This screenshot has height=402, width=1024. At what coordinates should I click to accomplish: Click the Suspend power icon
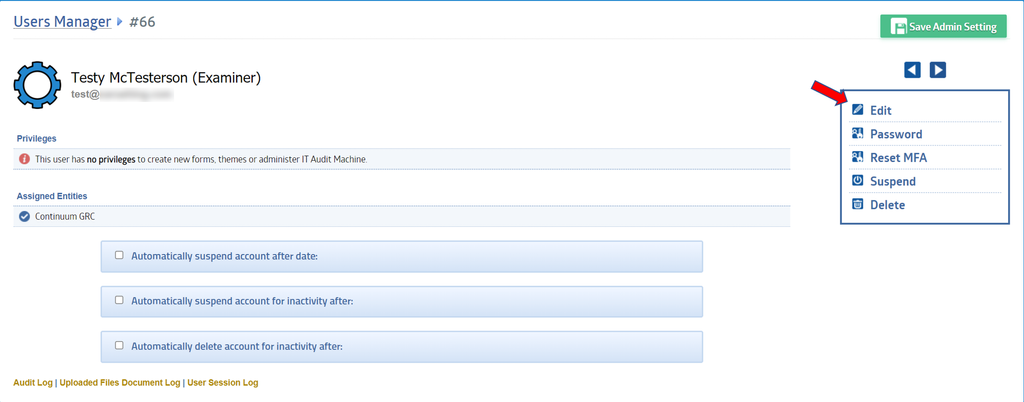(857, 181)
